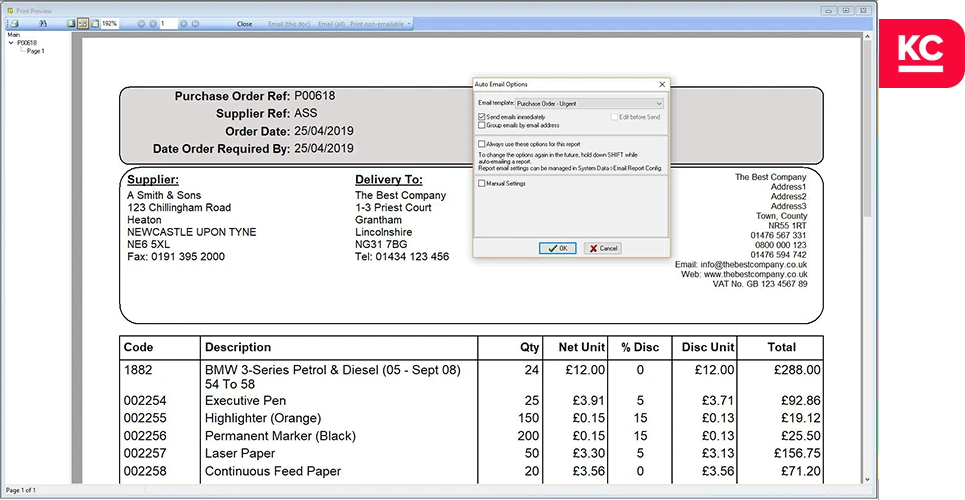Image resolution: width=965 pixels, height=500 pixels.
Task: Go to the previous page arrow
Action: point(153,23)
